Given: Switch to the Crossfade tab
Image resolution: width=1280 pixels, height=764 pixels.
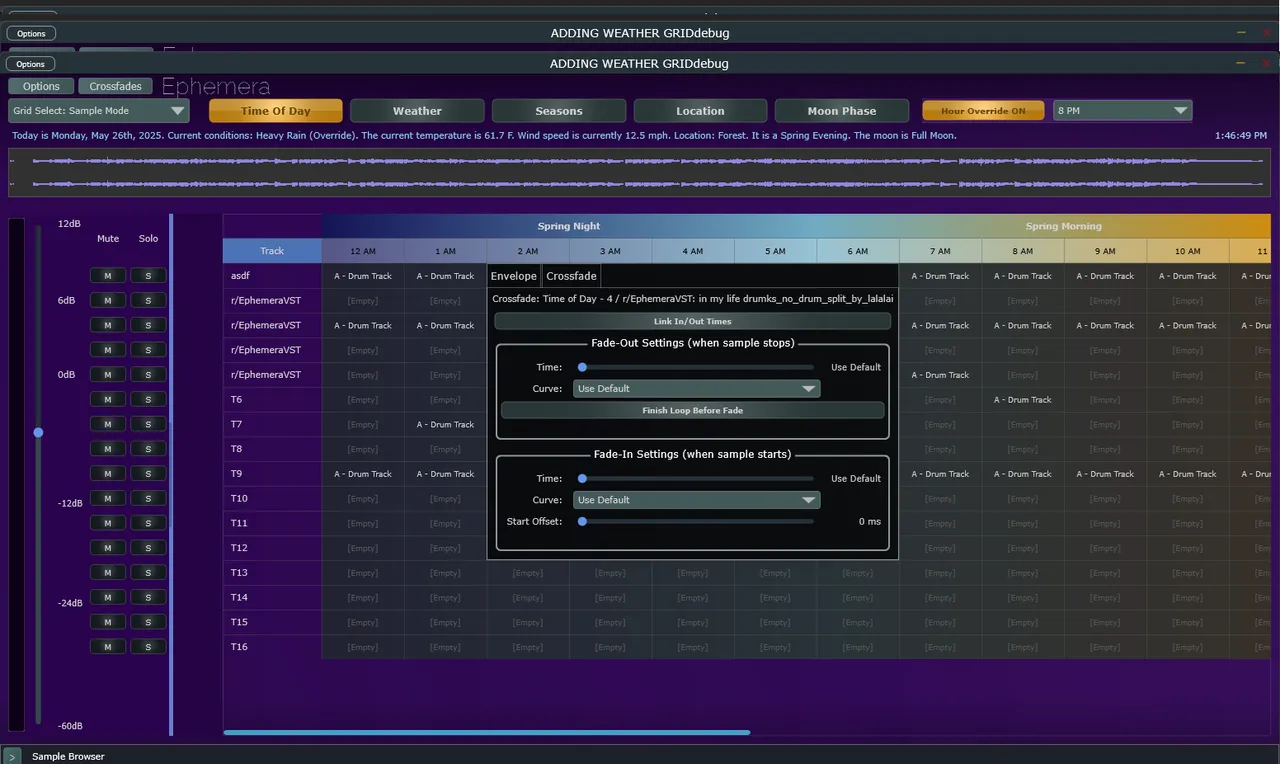Looking at the screenshot, I should click(x=572, y=276).
